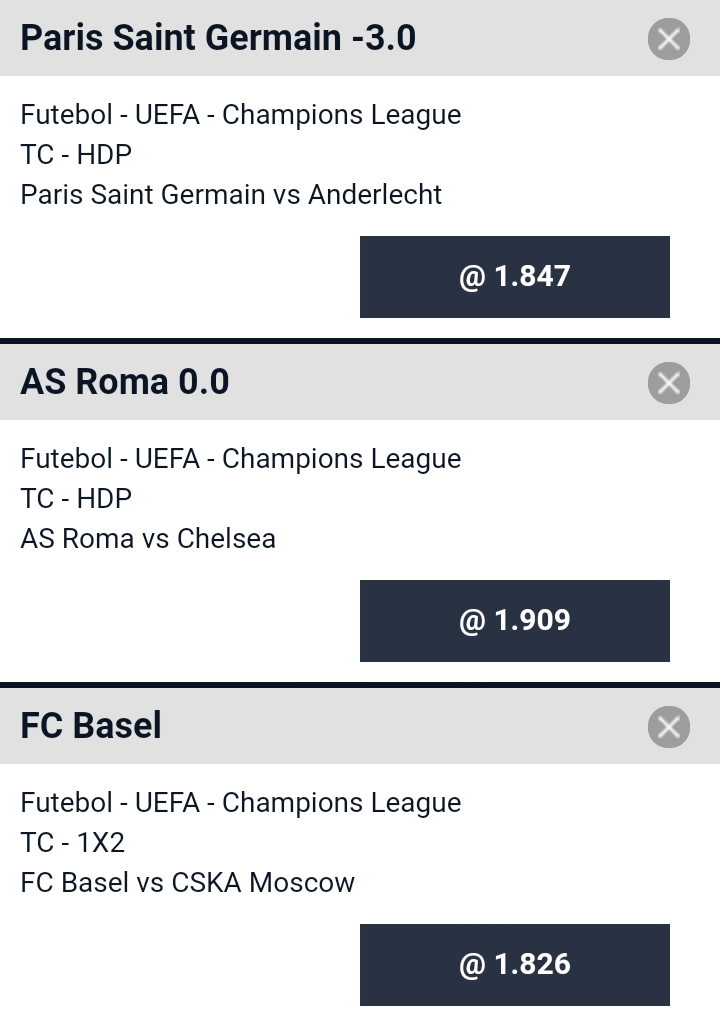Open the FC Basel vs CSKA Moscow match
The image size is (720, 1023).
pos(188,882)
